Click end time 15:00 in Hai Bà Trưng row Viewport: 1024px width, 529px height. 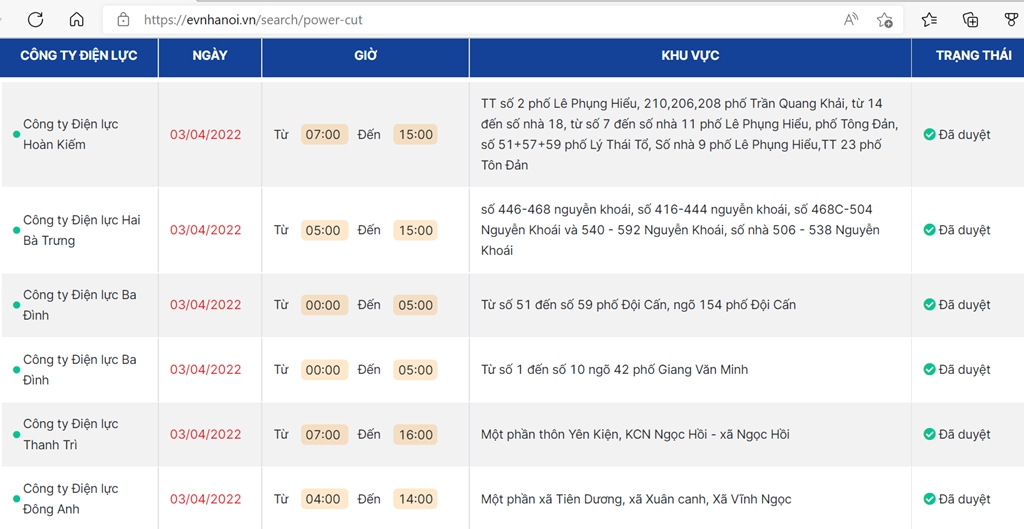(415, 230)
